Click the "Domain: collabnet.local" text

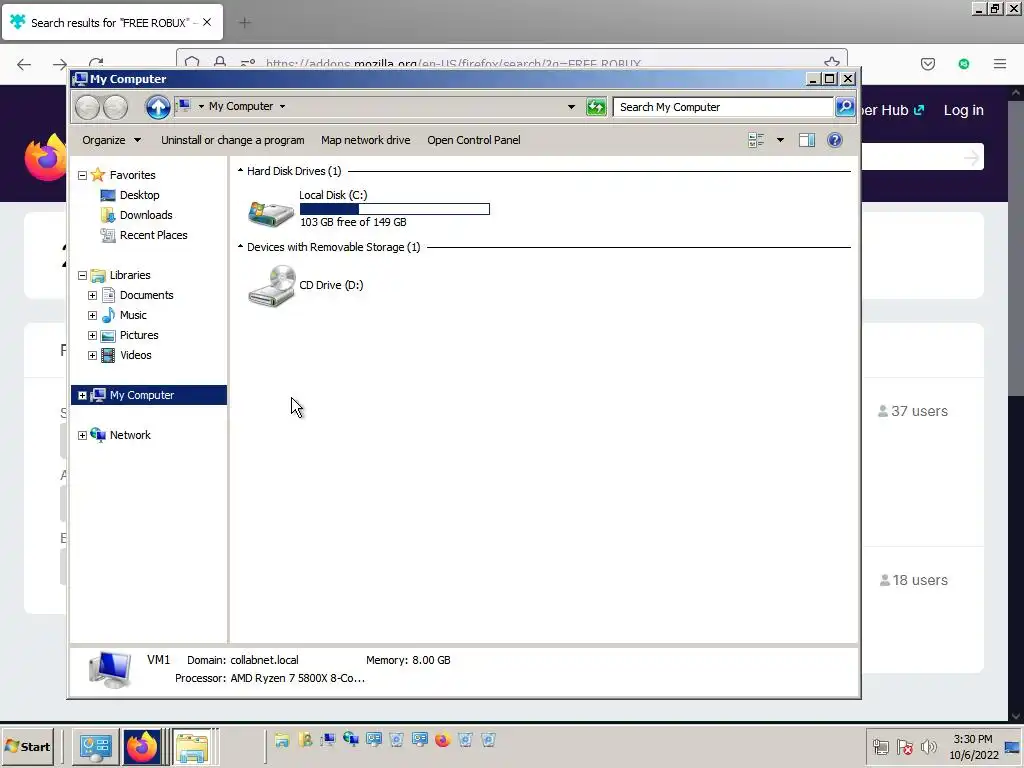point(242,660)
